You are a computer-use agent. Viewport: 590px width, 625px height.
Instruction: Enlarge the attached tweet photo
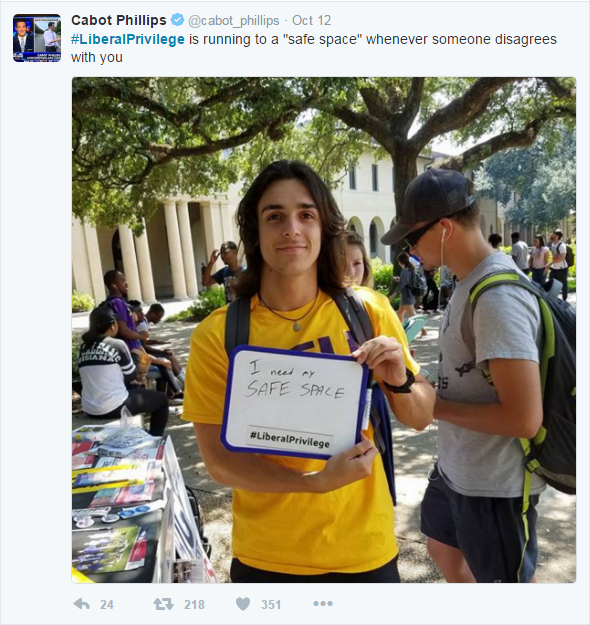click(324, 330)
